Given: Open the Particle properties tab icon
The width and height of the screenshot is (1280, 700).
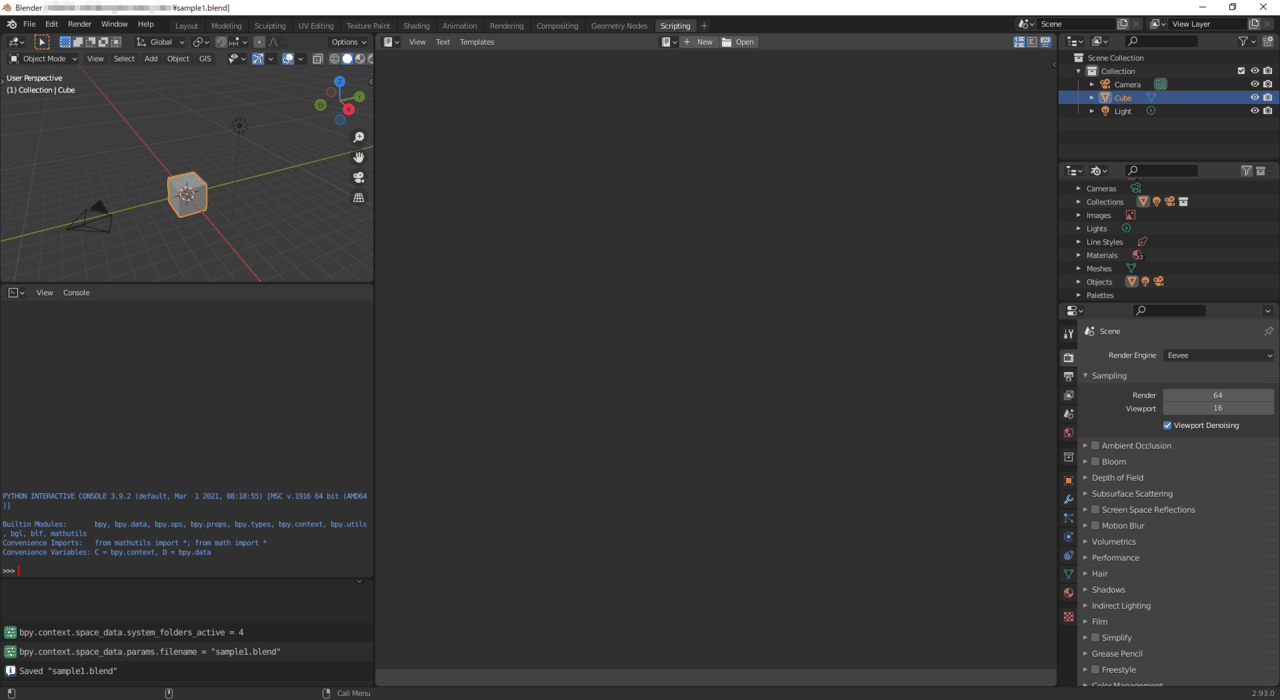Looking at the screenshot, I should (x=1068, y=518).
